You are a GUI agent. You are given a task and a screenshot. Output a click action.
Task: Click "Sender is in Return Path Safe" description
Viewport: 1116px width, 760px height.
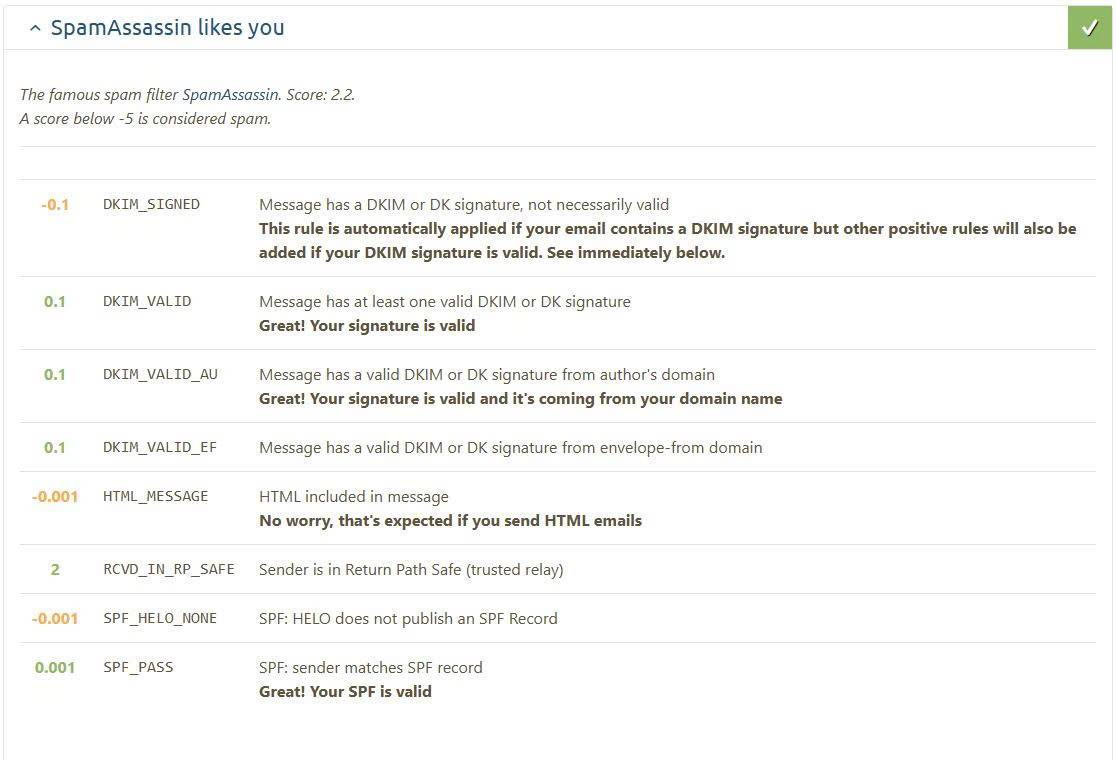pos(411,569)
